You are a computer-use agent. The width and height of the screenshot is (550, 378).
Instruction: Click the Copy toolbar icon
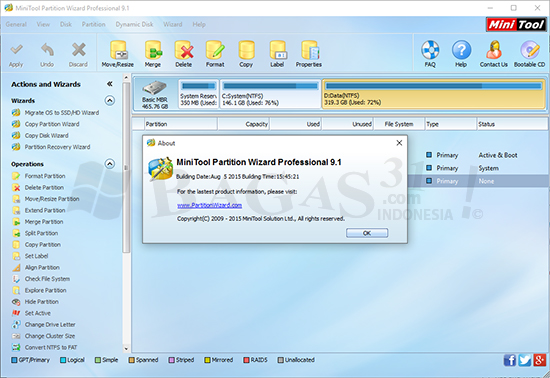pyautogui.click(x=246, y=50)
